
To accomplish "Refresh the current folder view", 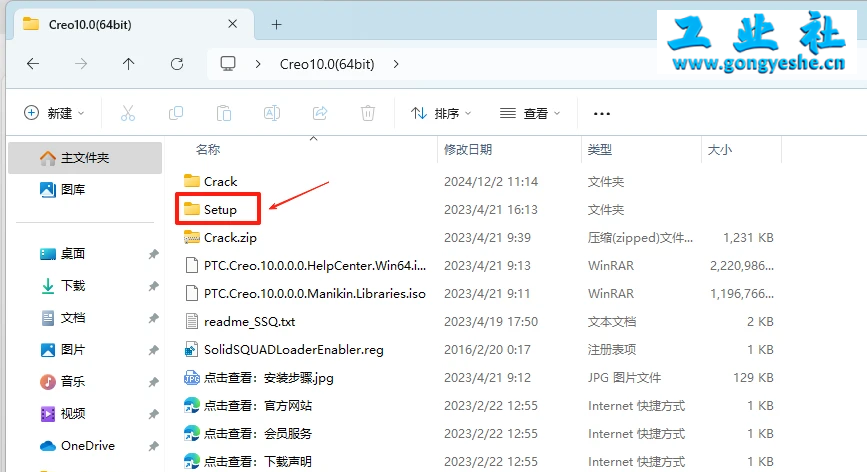I will click(x=177, y=64).
